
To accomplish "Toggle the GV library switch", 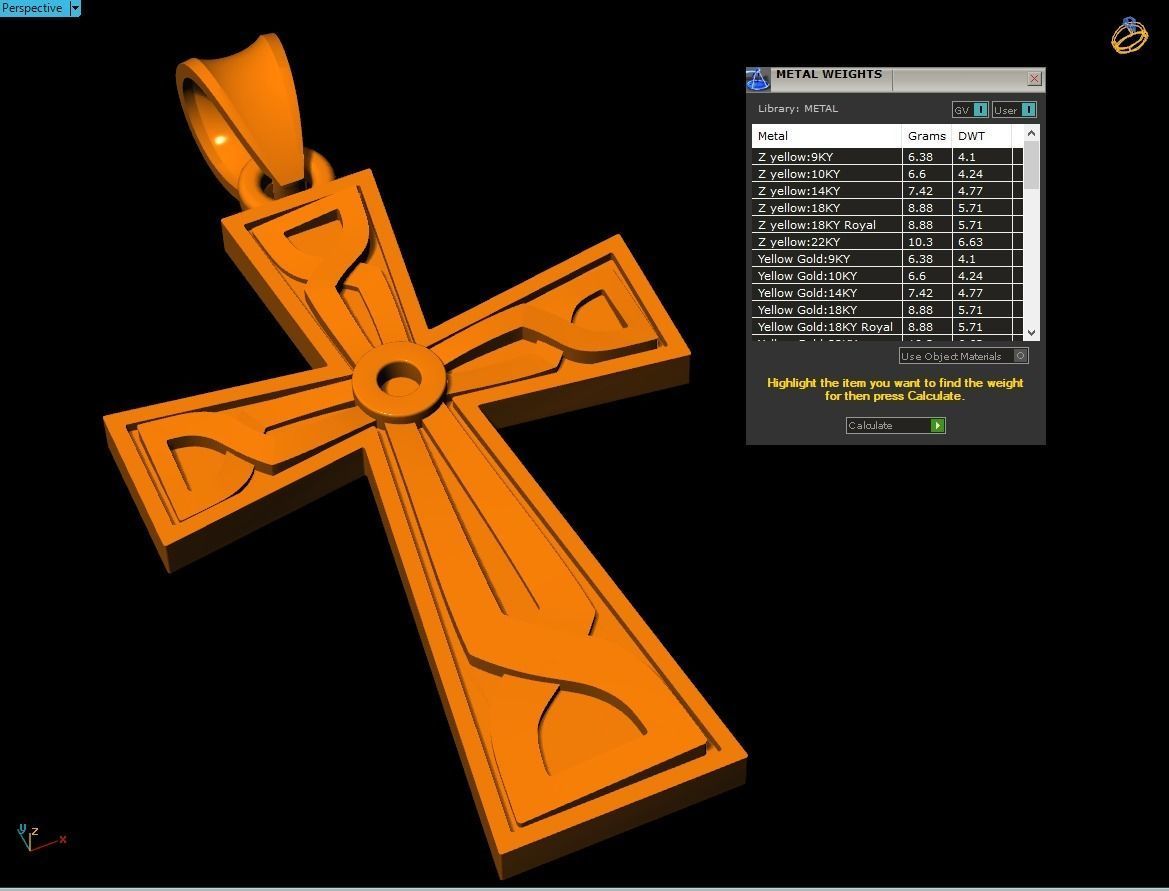I will pos(980,110).
